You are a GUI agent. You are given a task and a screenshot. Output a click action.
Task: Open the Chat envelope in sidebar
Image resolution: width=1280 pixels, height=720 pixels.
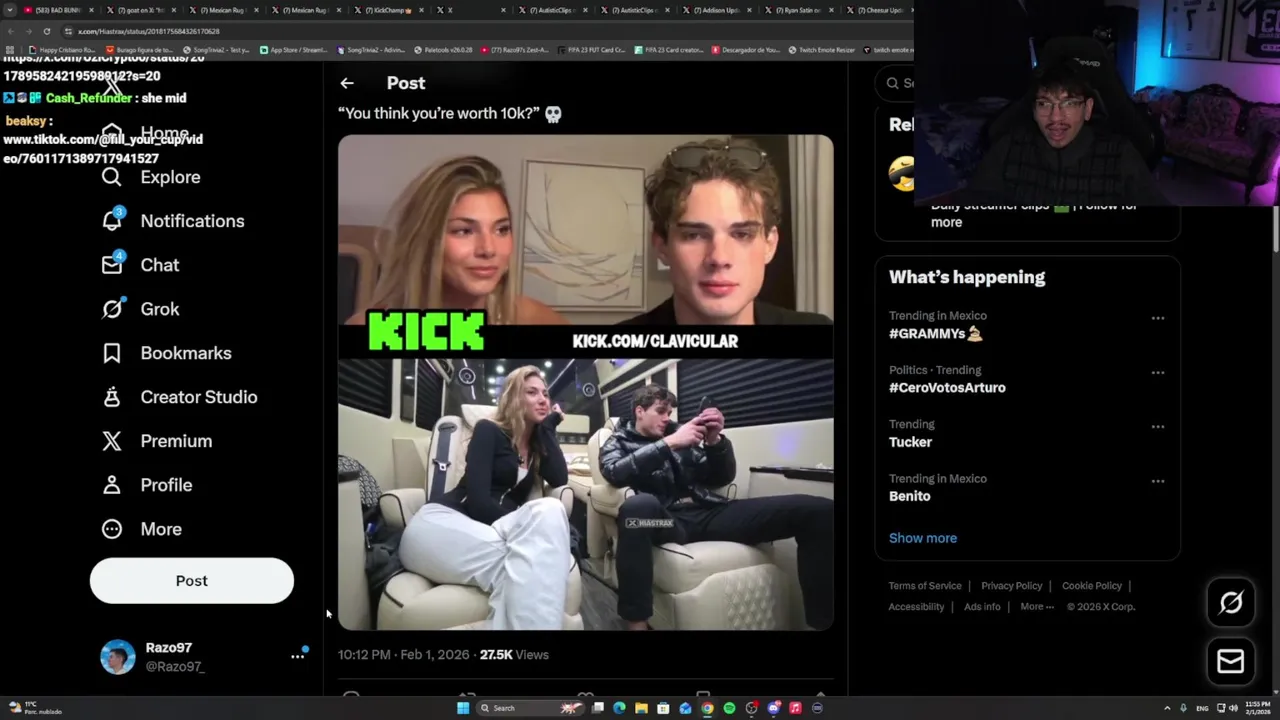coord(140,265)
